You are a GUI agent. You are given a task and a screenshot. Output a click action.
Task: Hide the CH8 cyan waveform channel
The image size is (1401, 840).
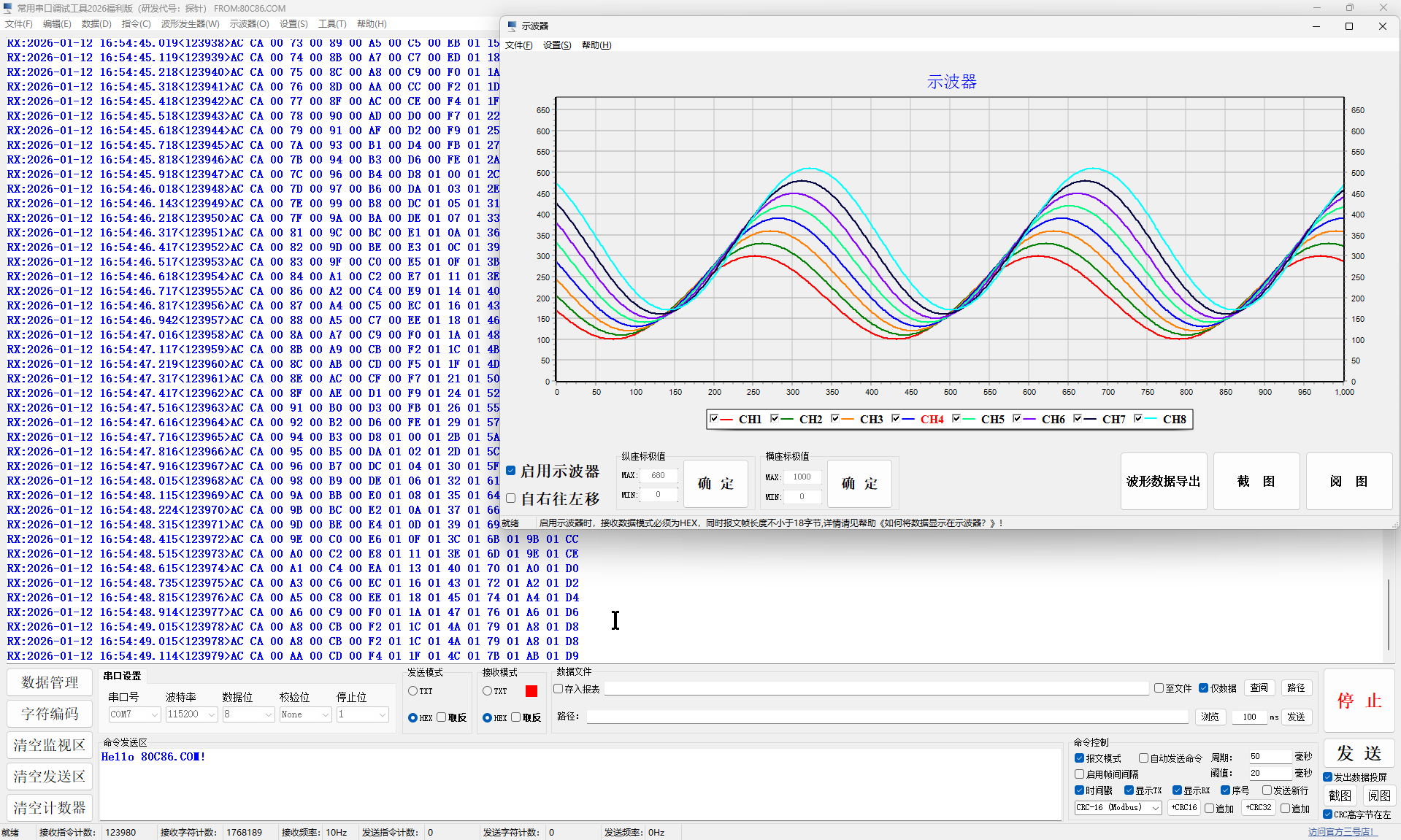1138,419
